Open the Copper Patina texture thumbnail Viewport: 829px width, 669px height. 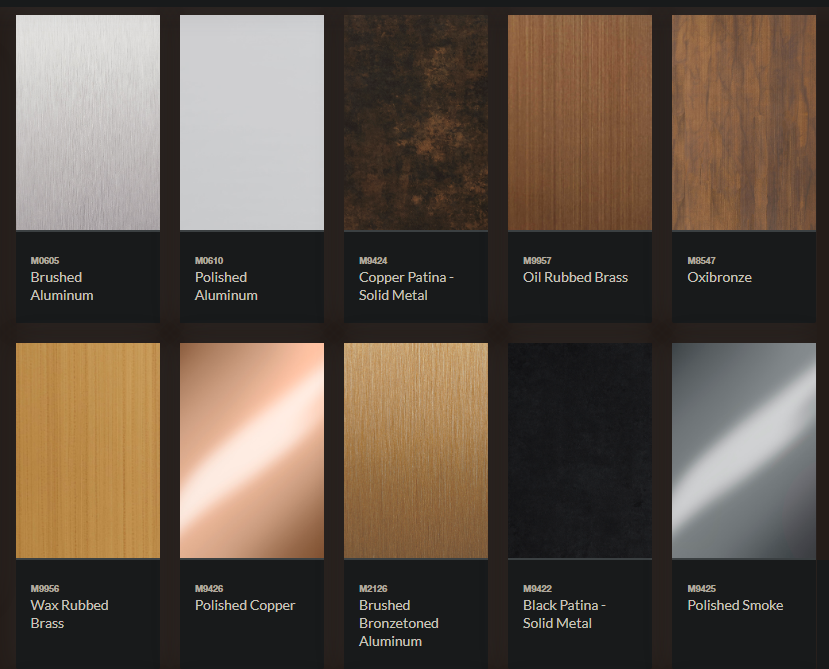(416, 122)
